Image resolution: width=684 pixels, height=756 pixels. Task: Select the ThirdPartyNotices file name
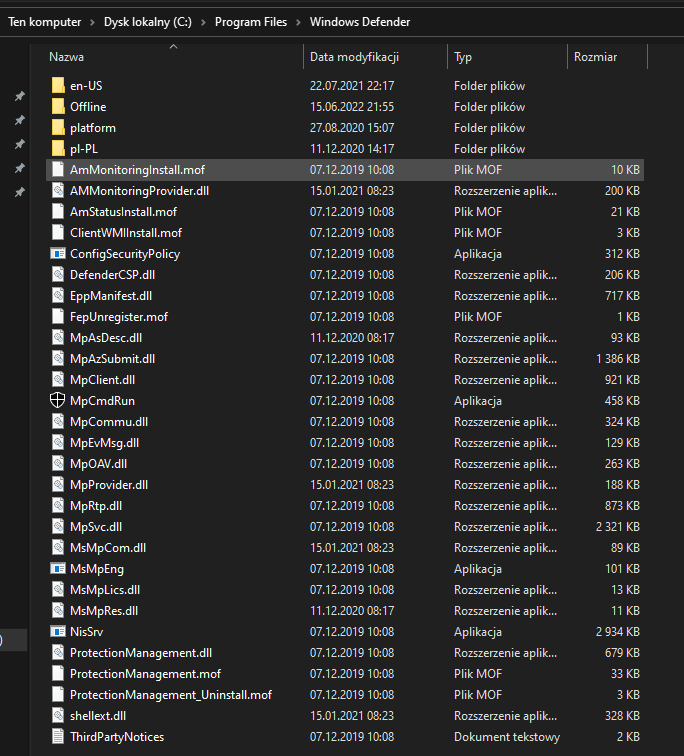[x=117, y=737]
